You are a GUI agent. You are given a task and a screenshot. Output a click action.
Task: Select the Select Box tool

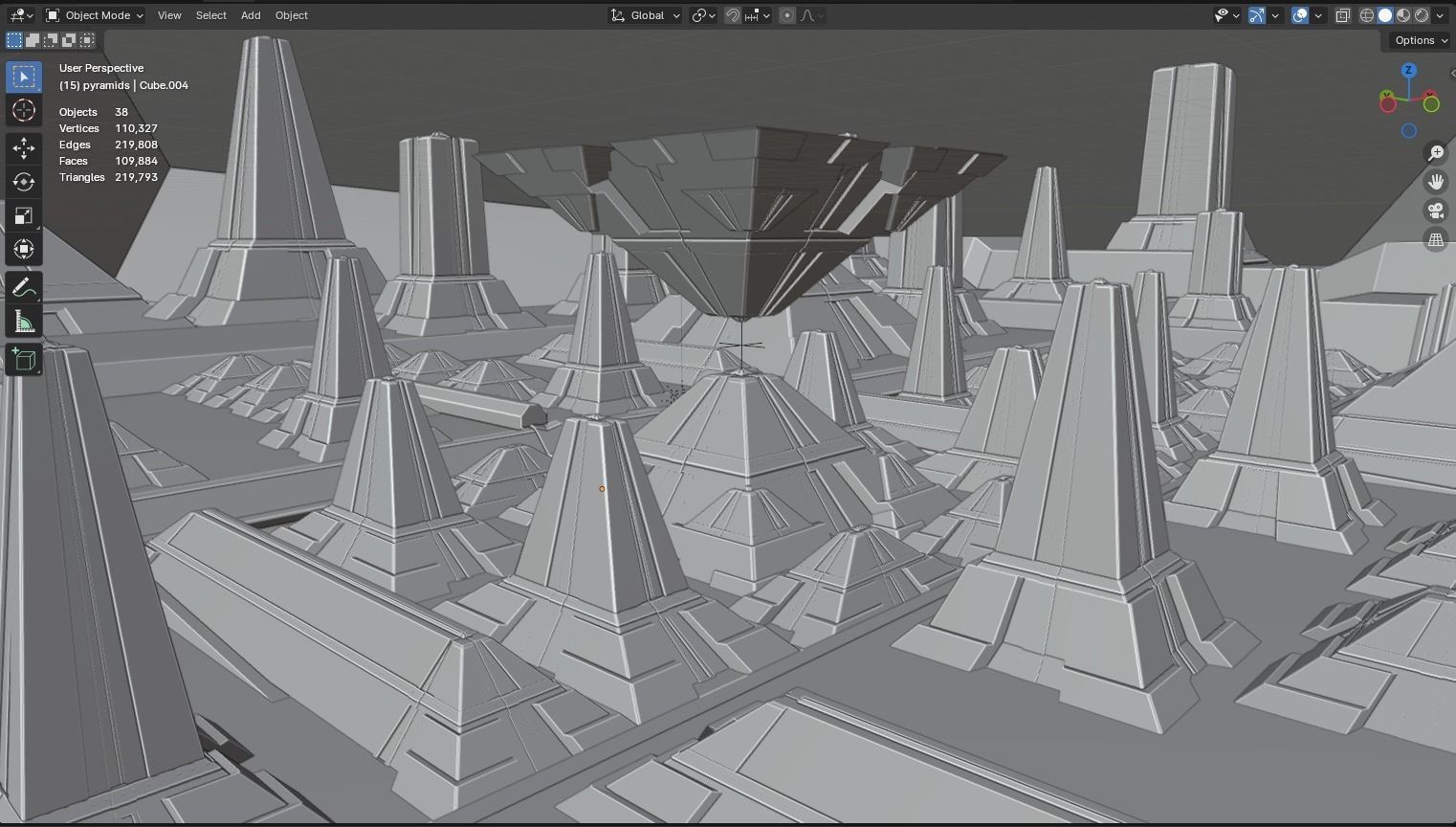[x=24, y=77]
